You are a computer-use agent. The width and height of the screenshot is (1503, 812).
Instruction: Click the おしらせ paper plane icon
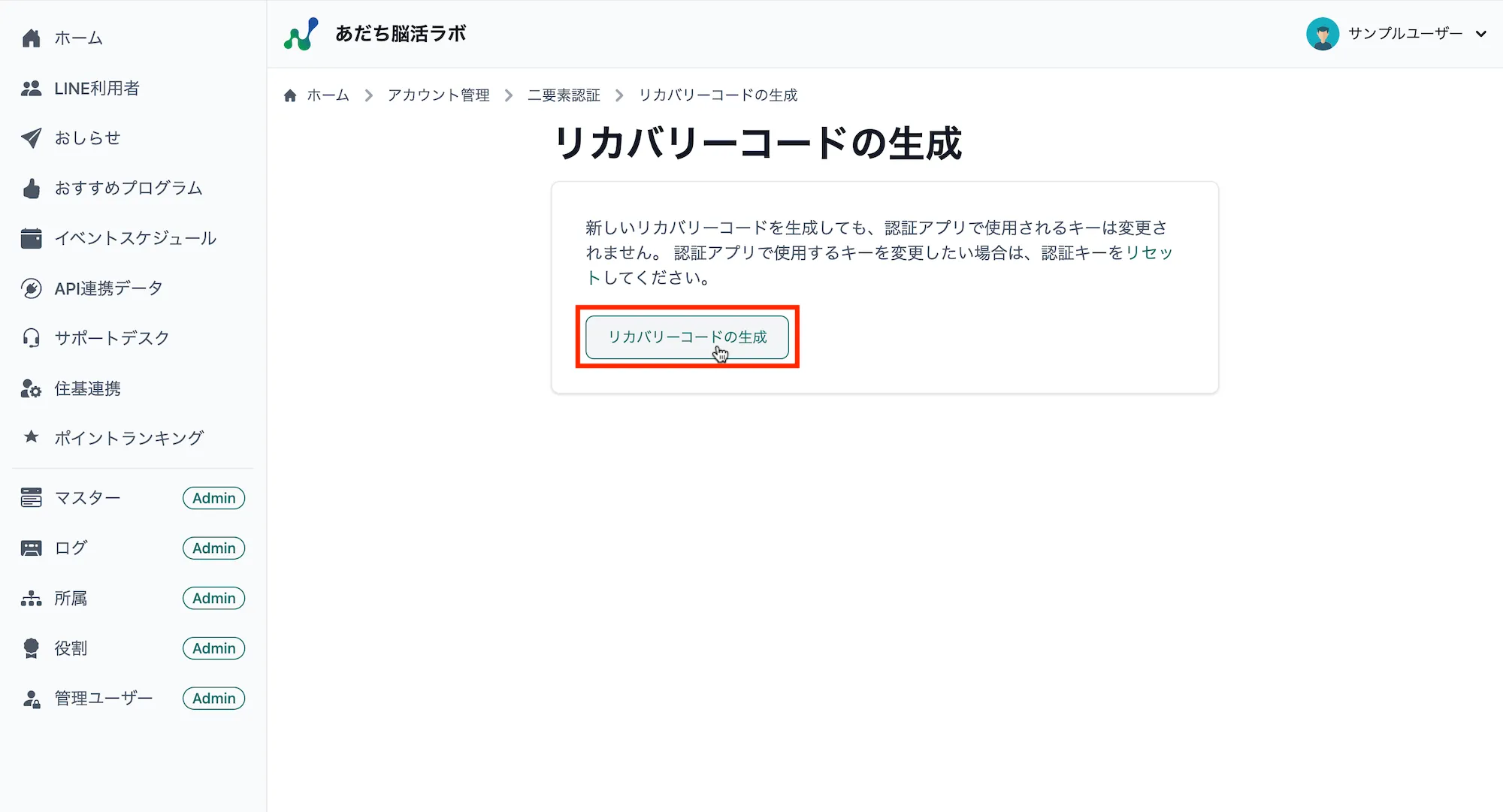[32, 138]
